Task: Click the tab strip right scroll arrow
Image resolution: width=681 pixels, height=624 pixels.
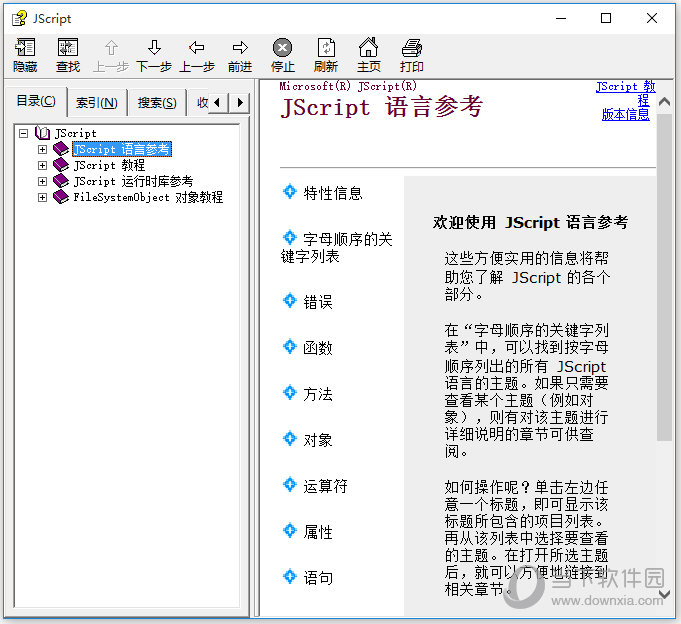Action: click(239, 103)
